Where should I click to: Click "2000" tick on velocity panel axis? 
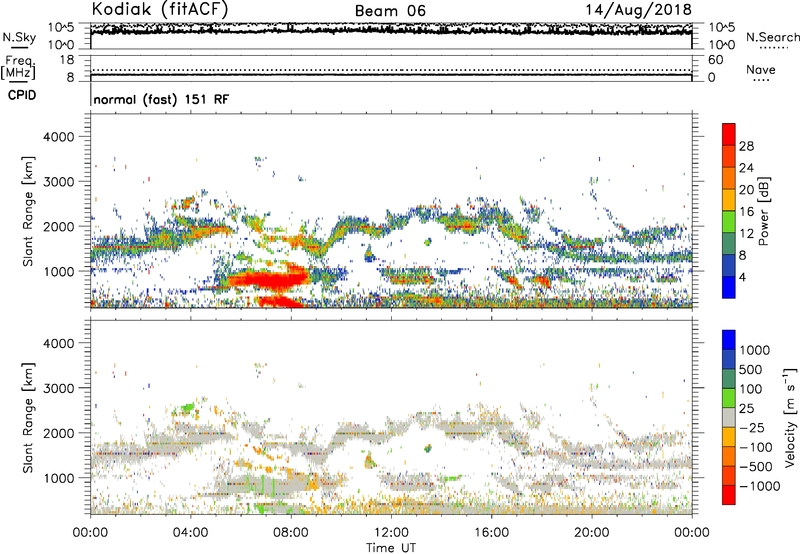pos(58,433)
